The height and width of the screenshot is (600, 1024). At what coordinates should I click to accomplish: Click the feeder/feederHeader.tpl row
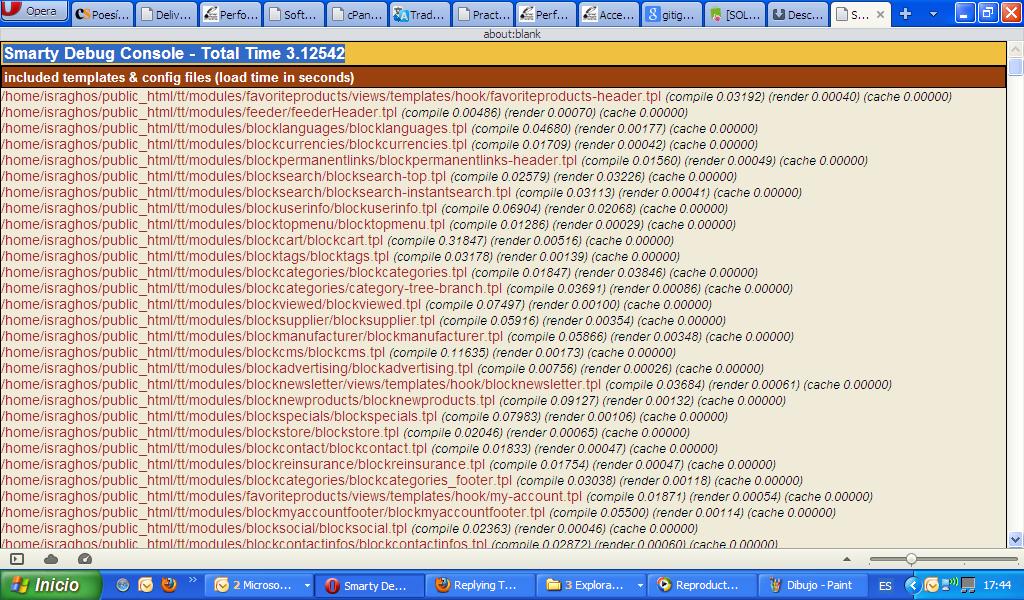click(344, 112)
